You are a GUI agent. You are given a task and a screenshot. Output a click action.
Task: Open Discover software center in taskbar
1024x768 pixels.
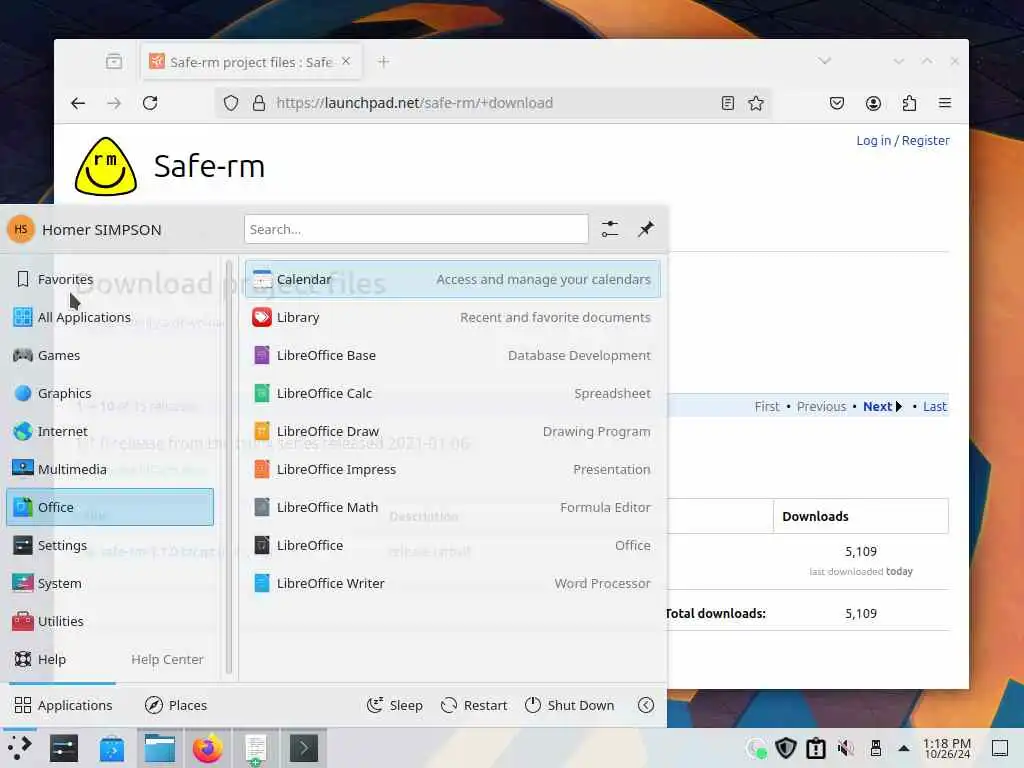tap(112, 748)
